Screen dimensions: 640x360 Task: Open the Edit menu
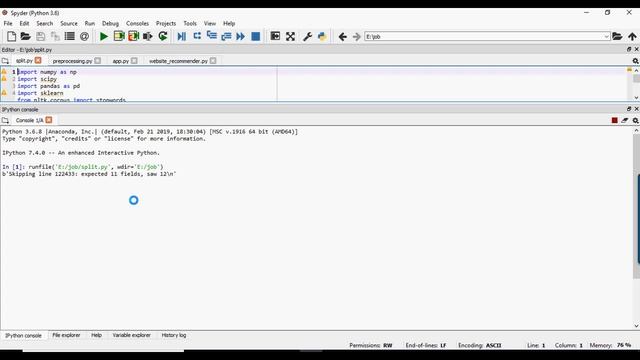click(24, 24)
